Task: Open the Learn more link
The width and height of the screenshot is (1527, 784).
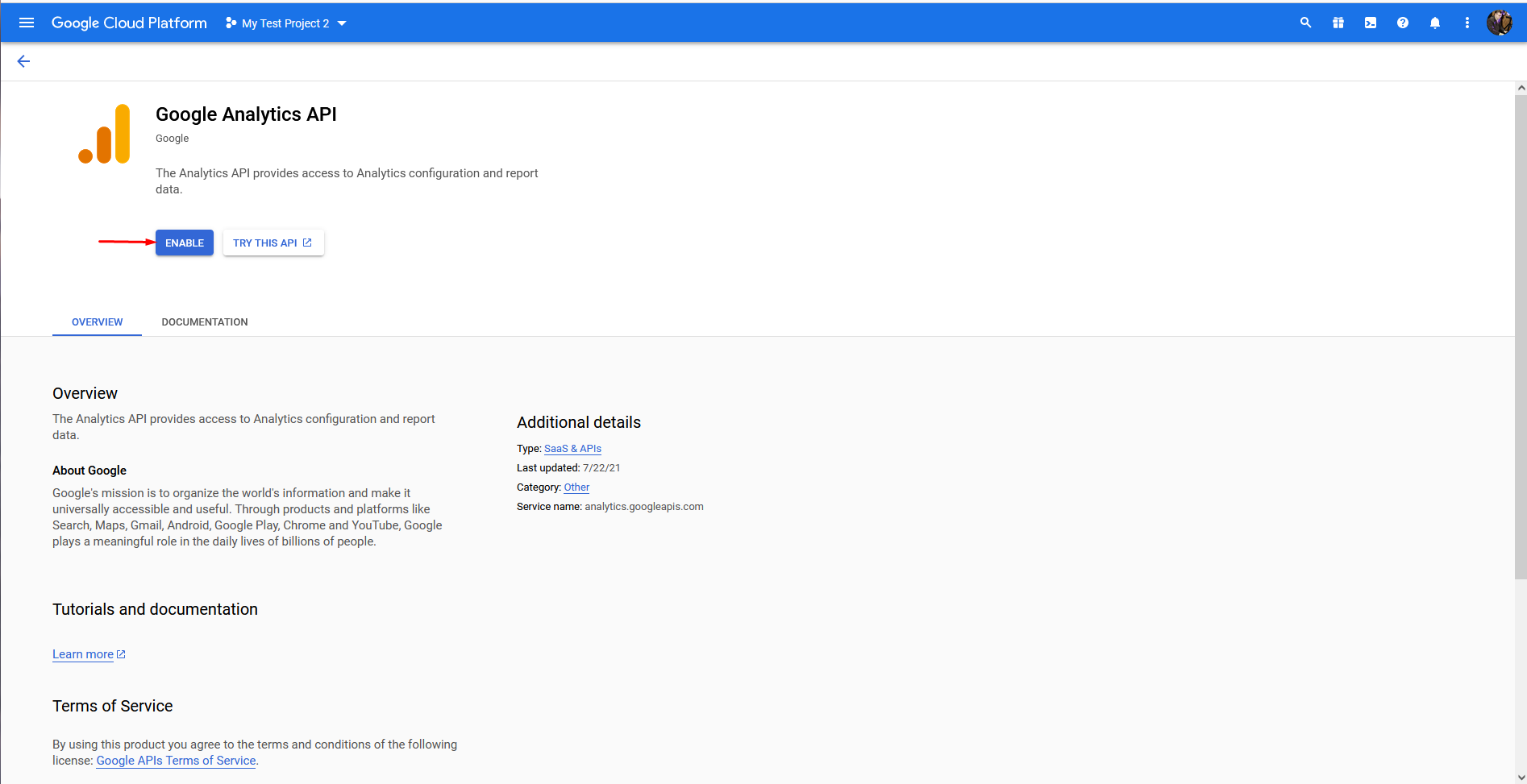Action: pyautogui.click(x=83, y=654)
